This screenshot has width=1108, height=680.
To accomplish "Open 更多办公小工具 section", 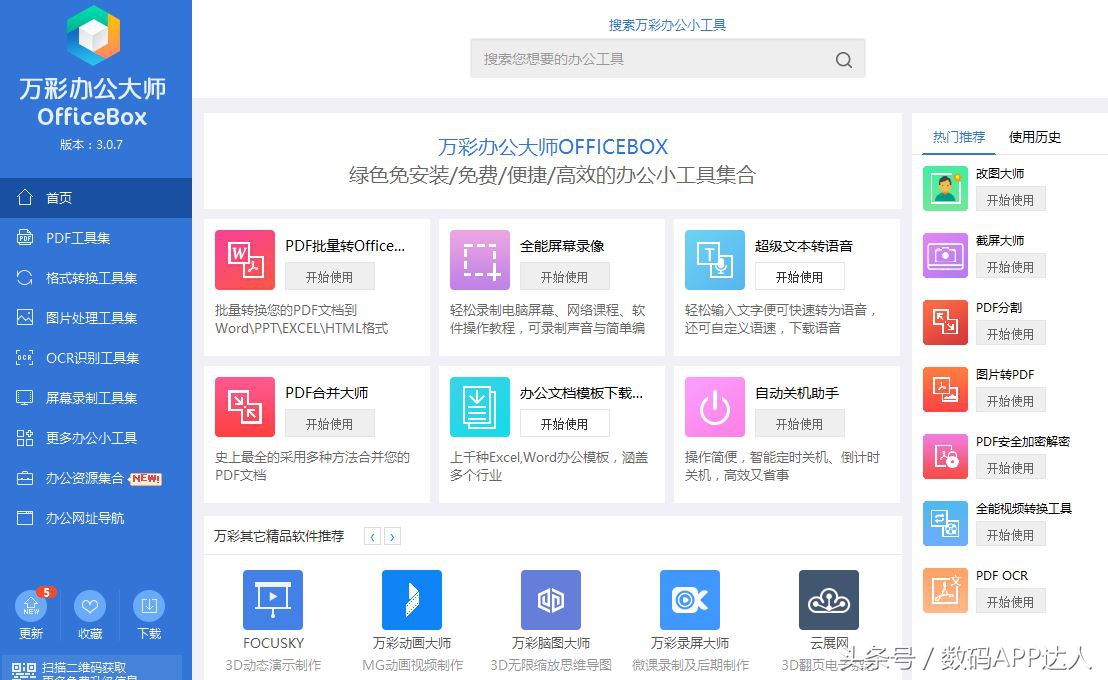I will [x=95, y=438].
